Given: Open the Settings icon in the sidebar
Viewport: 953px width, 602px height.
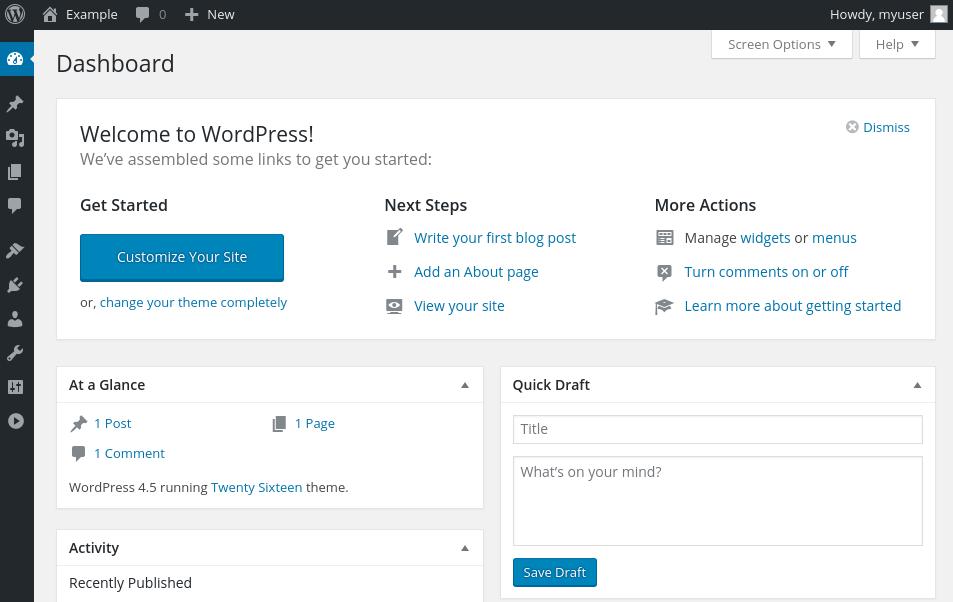Looking at the screenshot, I should pos(15,387).
